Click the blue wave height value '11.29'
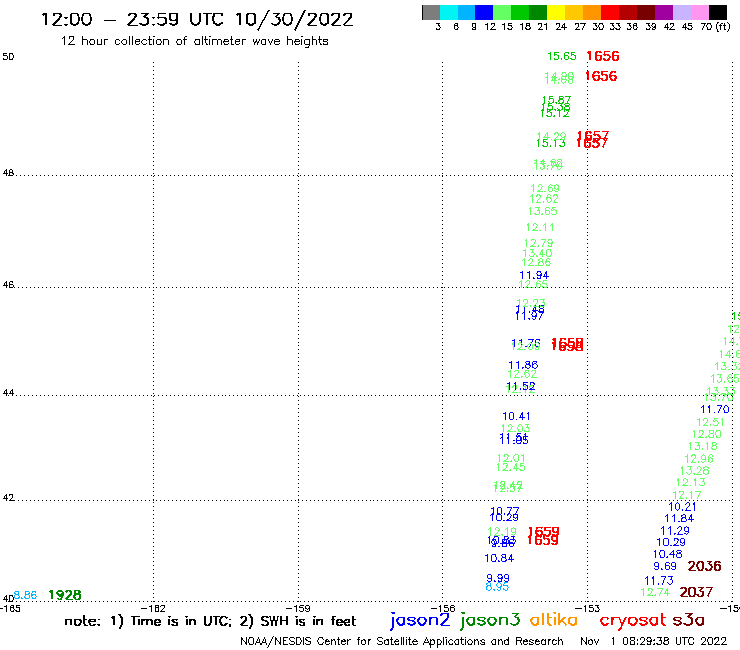The height and width of the screenshot is (650, 740). [x=675, y=530]
